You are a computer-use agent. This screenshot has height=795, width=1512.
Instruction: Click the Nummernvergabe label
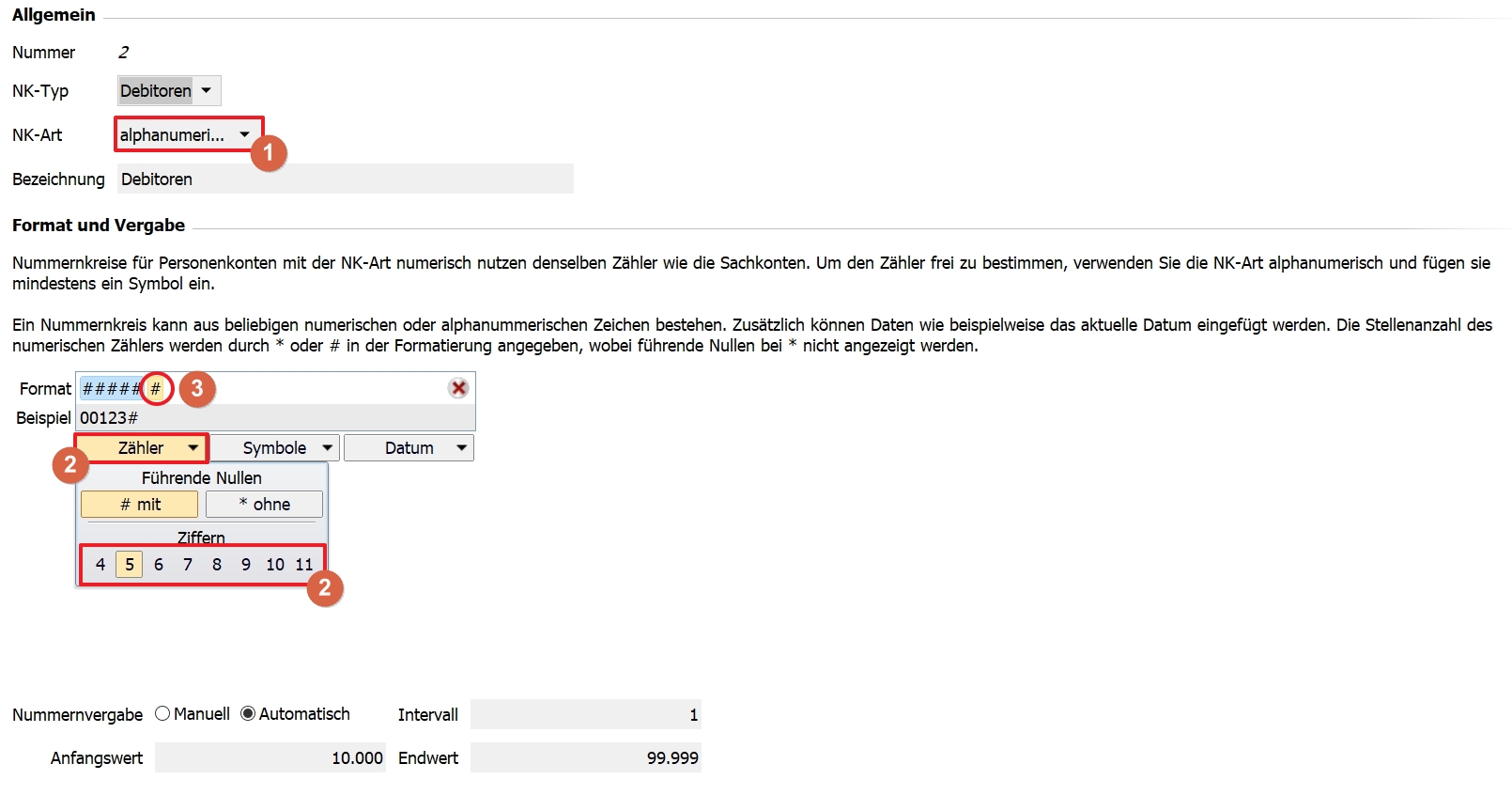tap(78, 715)
